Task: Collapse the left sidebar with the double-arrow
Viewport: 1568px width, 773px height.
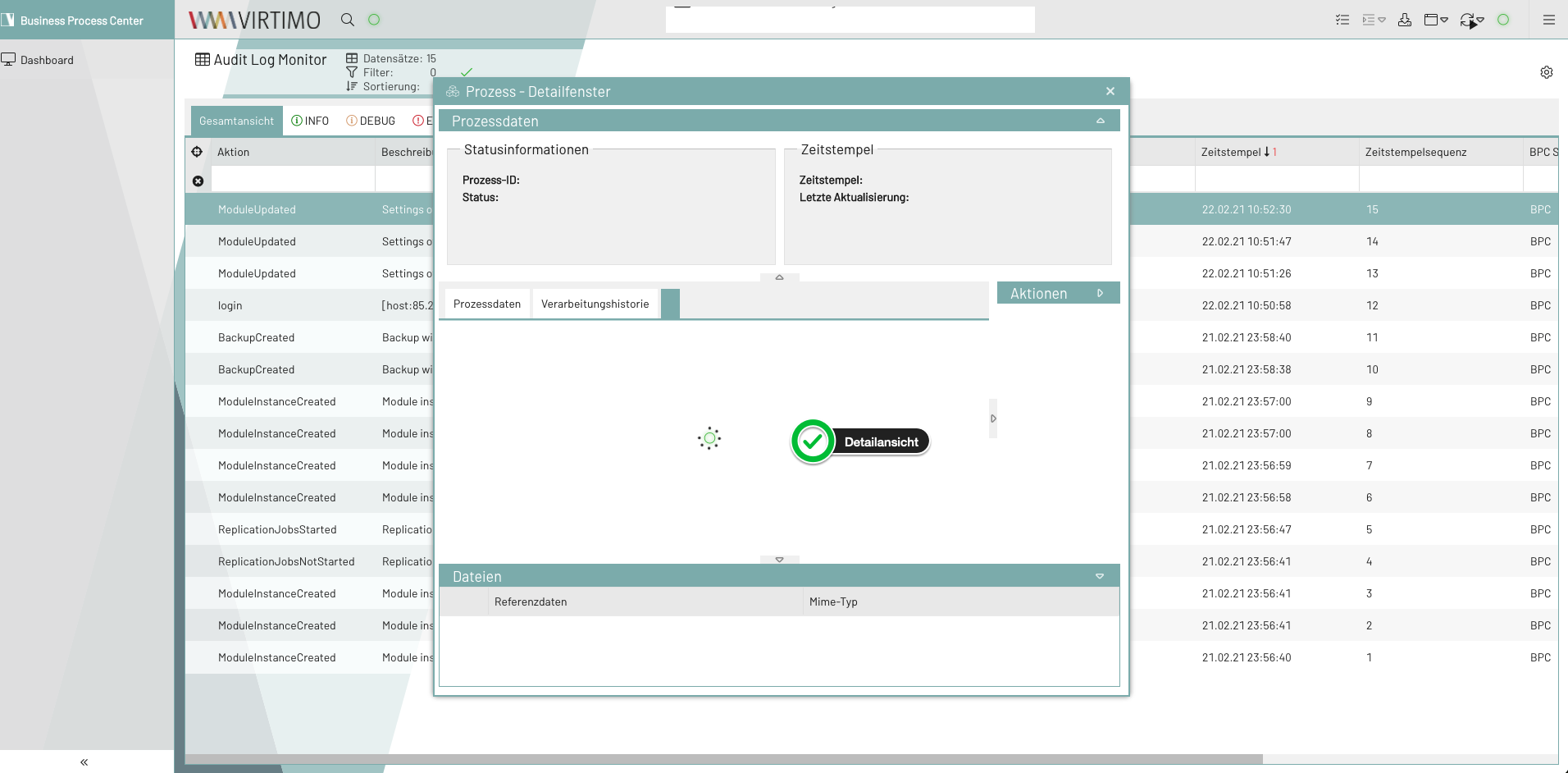Action: point(83,762)
